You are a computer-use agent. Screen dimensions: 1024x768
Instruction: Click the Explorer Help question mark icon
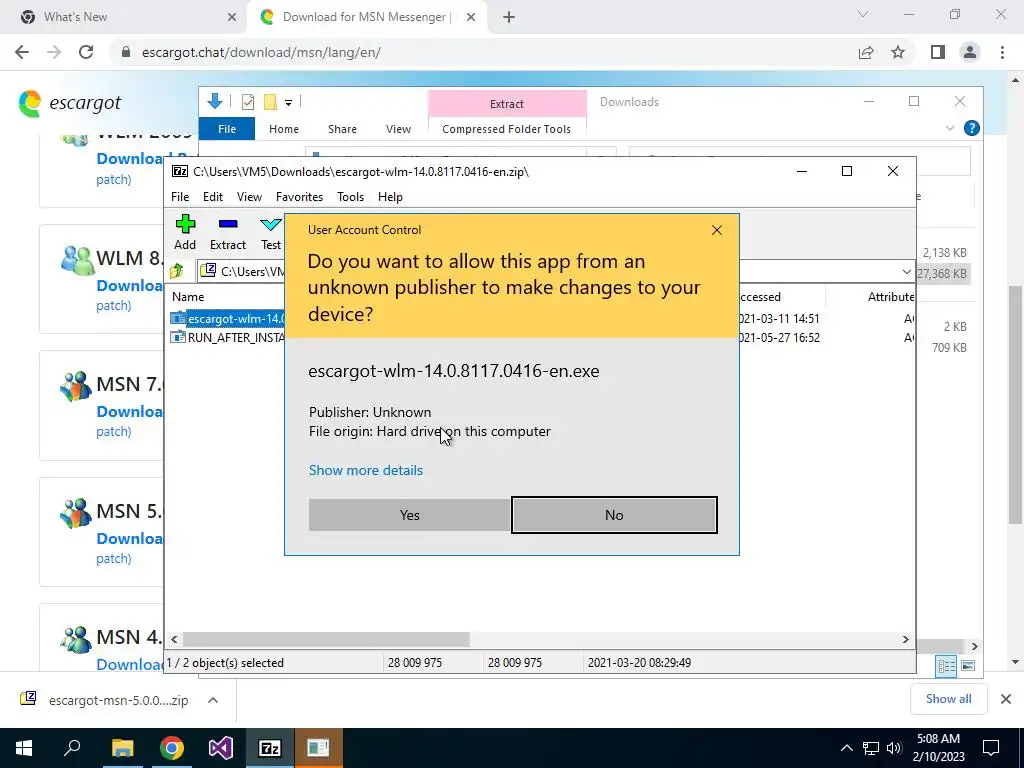[x=972, y=128]
